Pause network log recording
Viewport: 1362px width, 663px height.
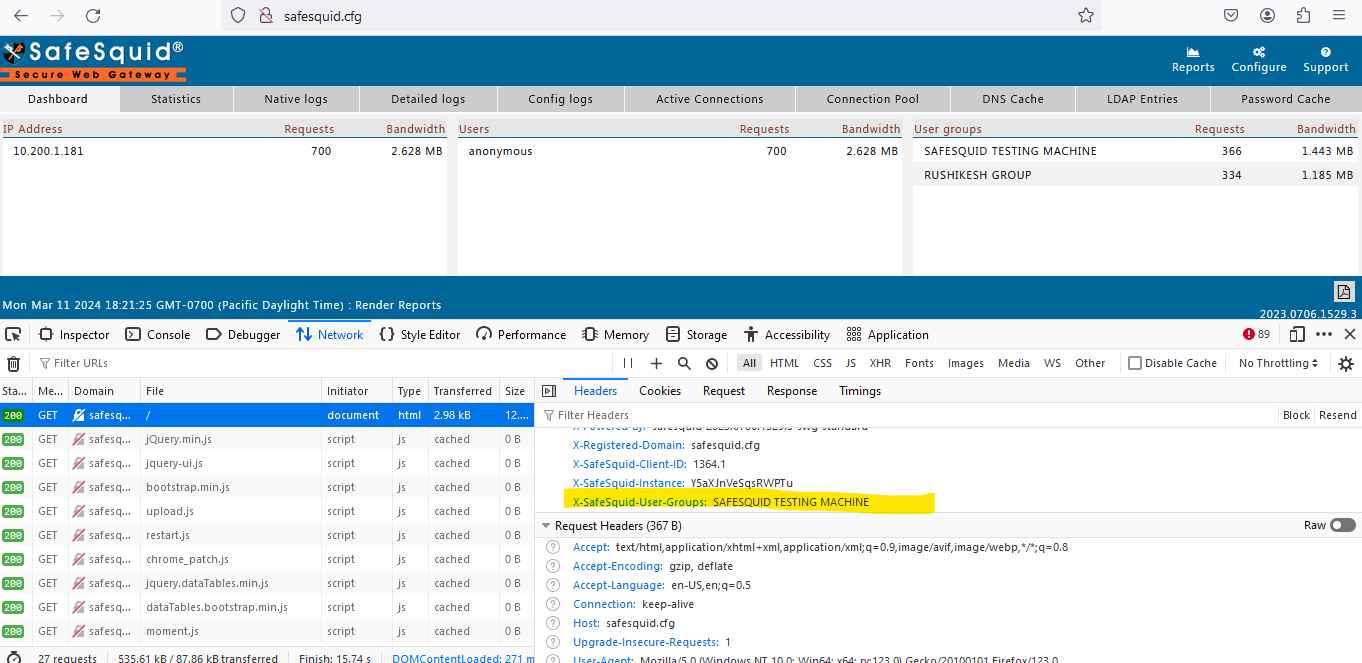[628, 364]
